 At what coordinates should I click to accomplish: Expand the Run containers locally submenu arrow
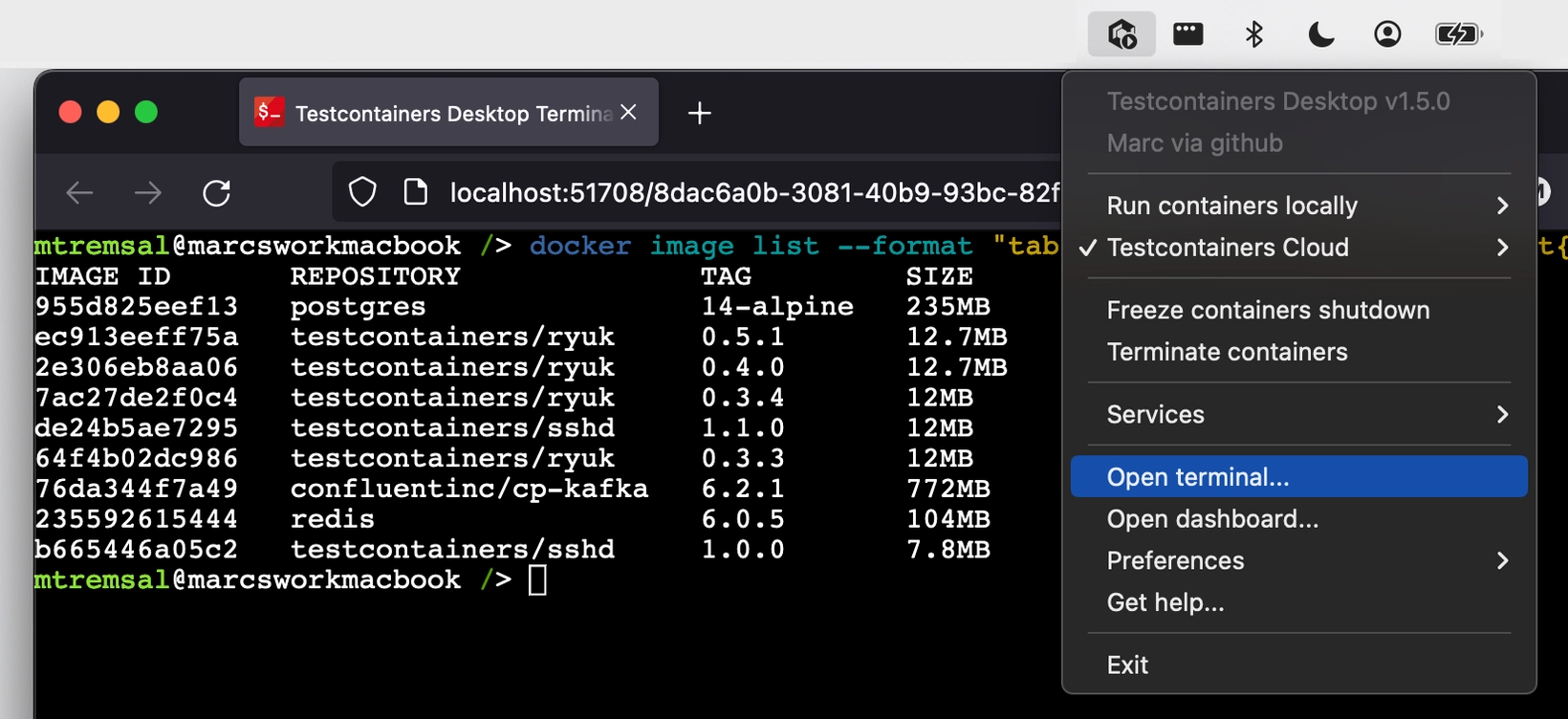[1502, 206]
